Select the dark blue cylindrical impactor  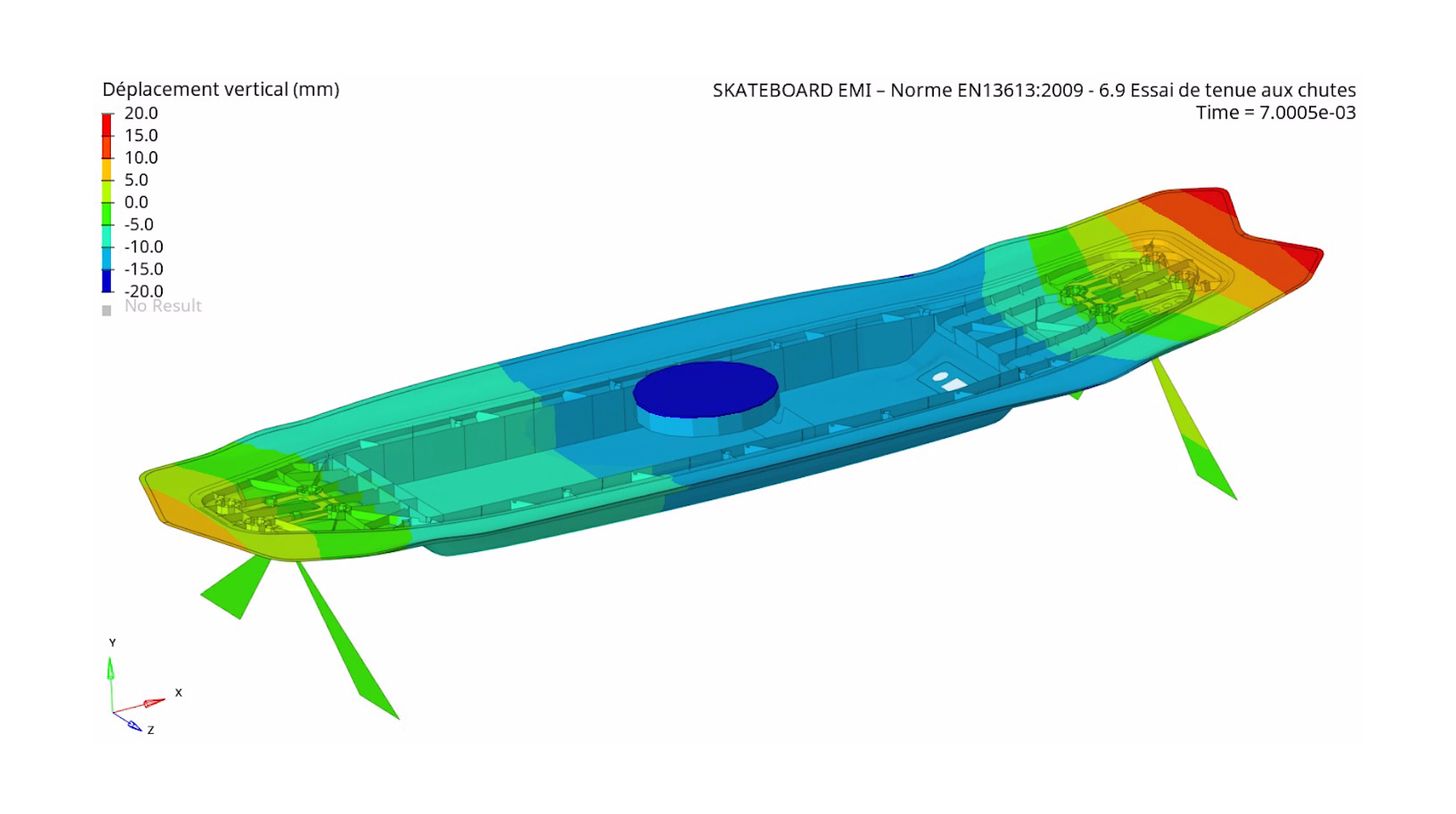pos(705,389)
